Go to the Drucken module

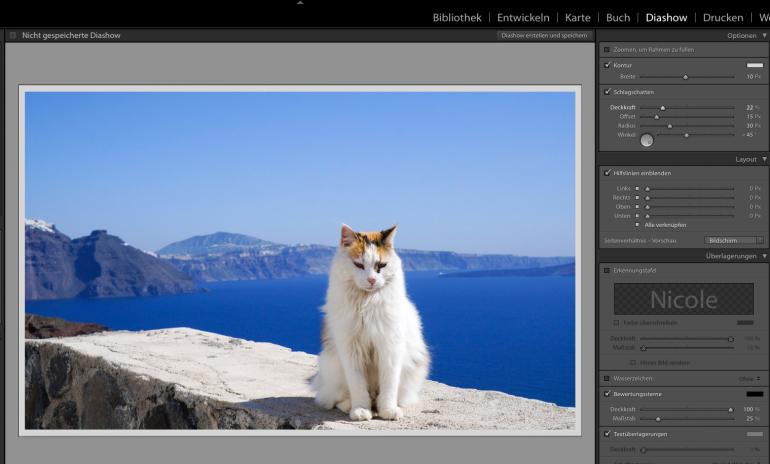[723, 18]
